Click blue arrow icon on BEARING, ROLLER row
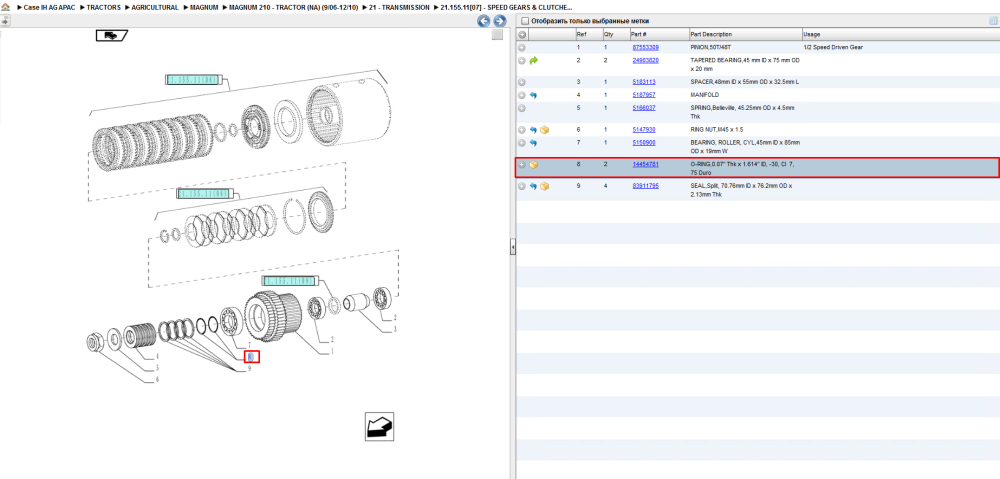1000x479 pixels. click(x=534, y=143)
